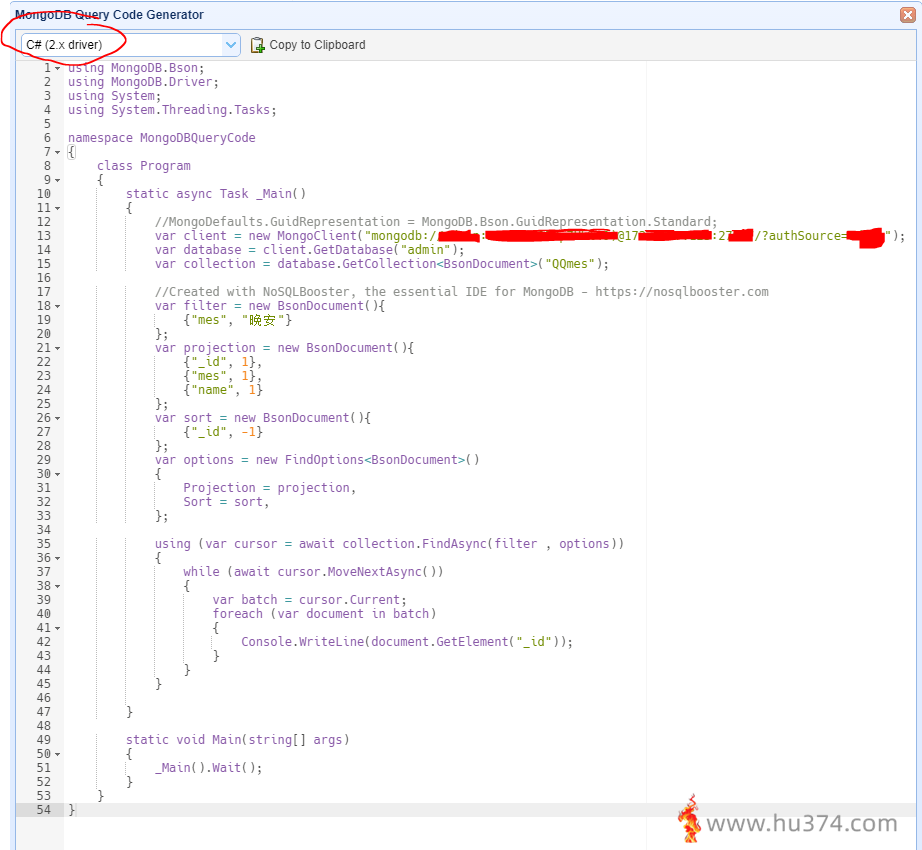Click 'Sort = sort,' line

pos(226,502)
